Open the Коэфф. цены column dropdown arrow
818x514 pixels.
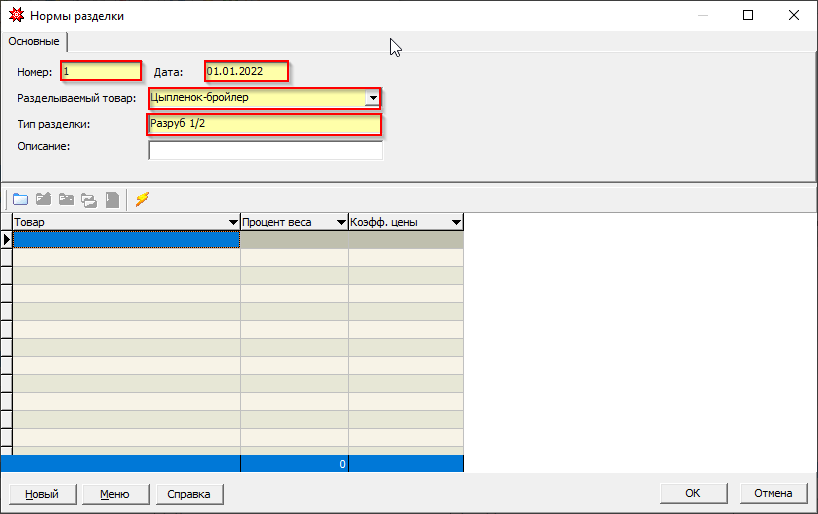coord(456,222)
